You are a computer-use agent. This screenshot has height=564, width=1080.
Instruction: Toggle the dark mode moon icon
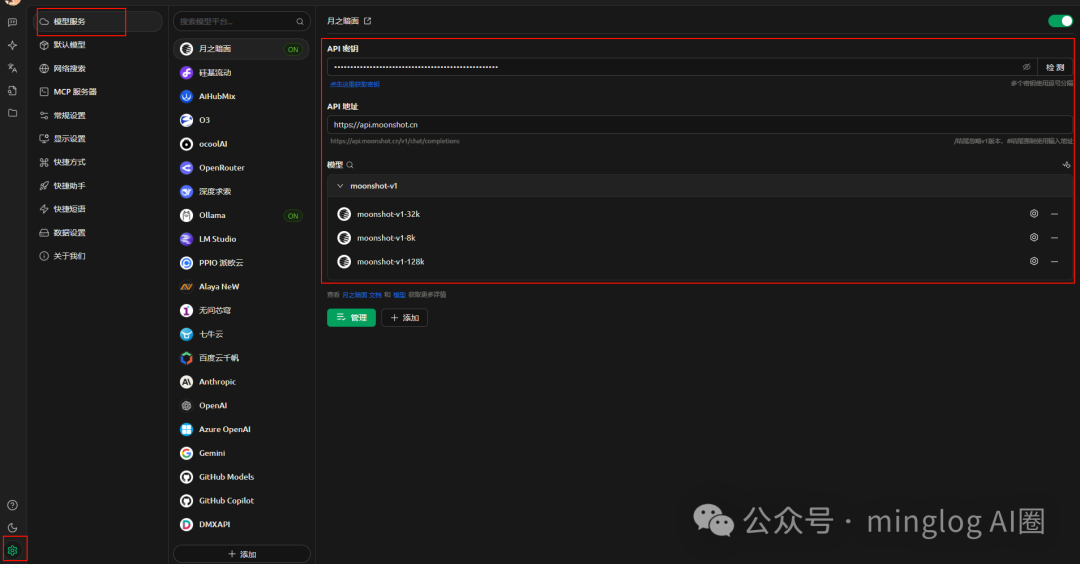[12, 528]
